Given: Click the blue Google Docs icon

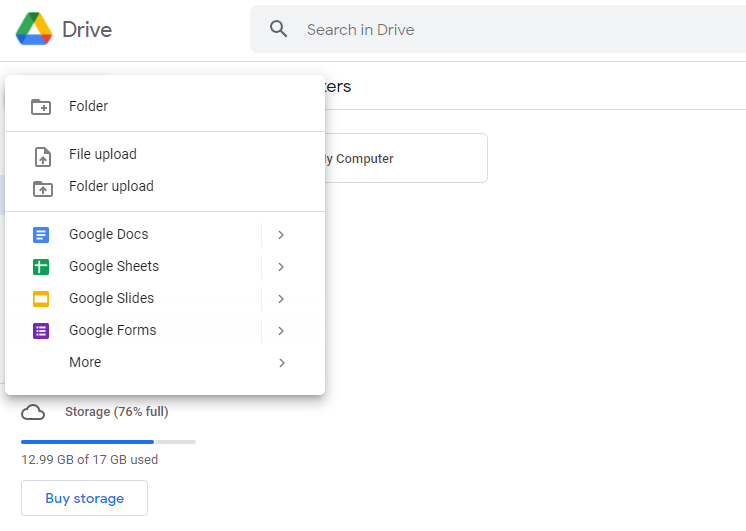Looking at the screenshot, I should point(41,235).
